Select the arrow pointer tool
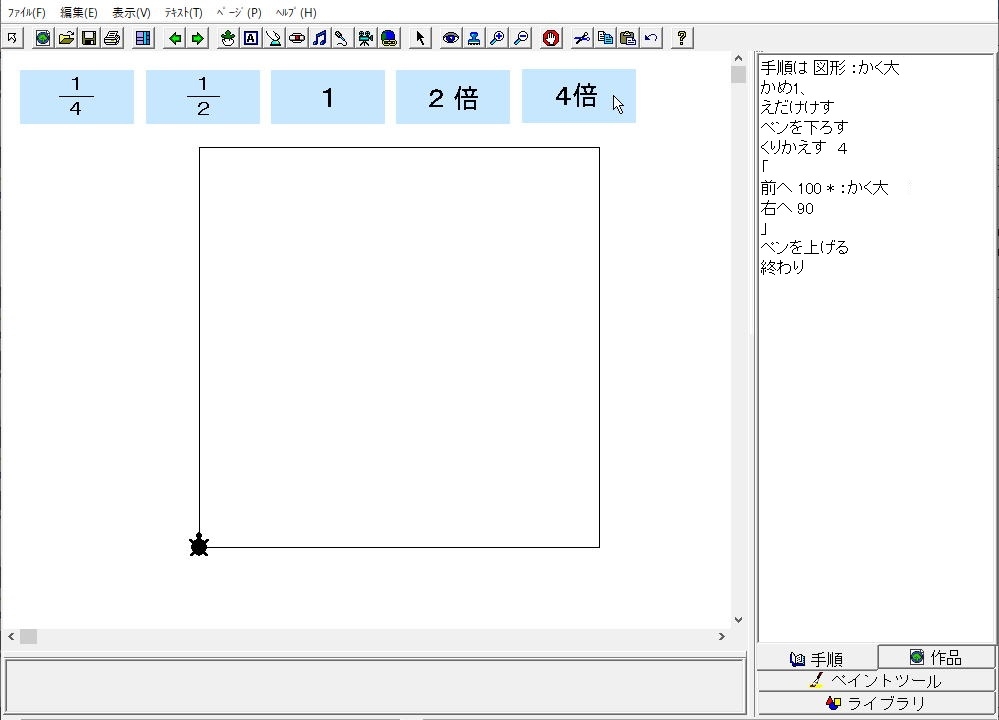 [x=420, y=38]
